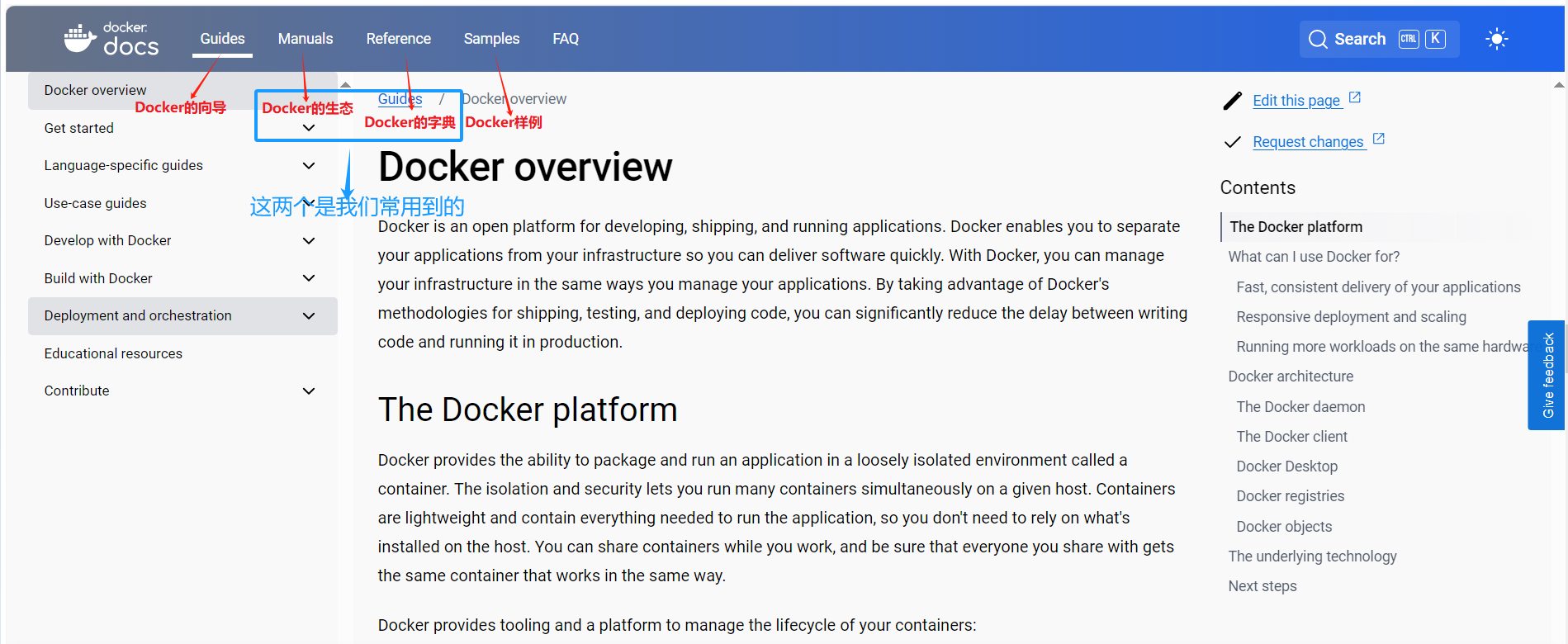This screenshot has height=644, width=1568.
Task: Jump to Docker registries in Contents
Action: click(x=1290, y=496)
